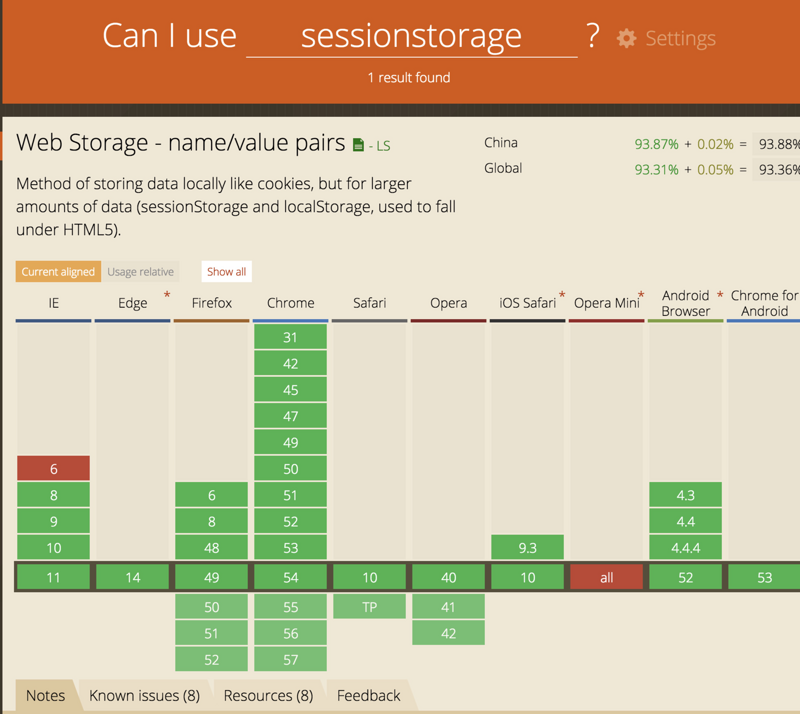The height and width of the screenshot is (714, 800).
Task: Select Opera Mini all red cell
Action: (607, 577)
